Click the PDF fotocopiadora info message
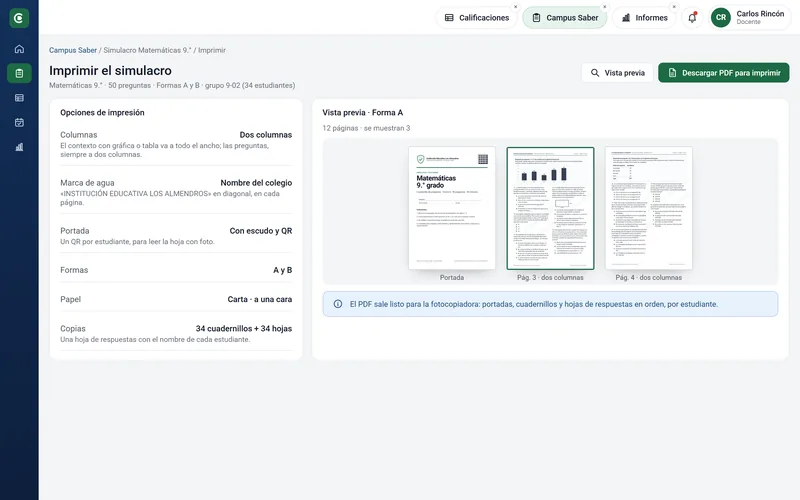 (x=534, y=304)
